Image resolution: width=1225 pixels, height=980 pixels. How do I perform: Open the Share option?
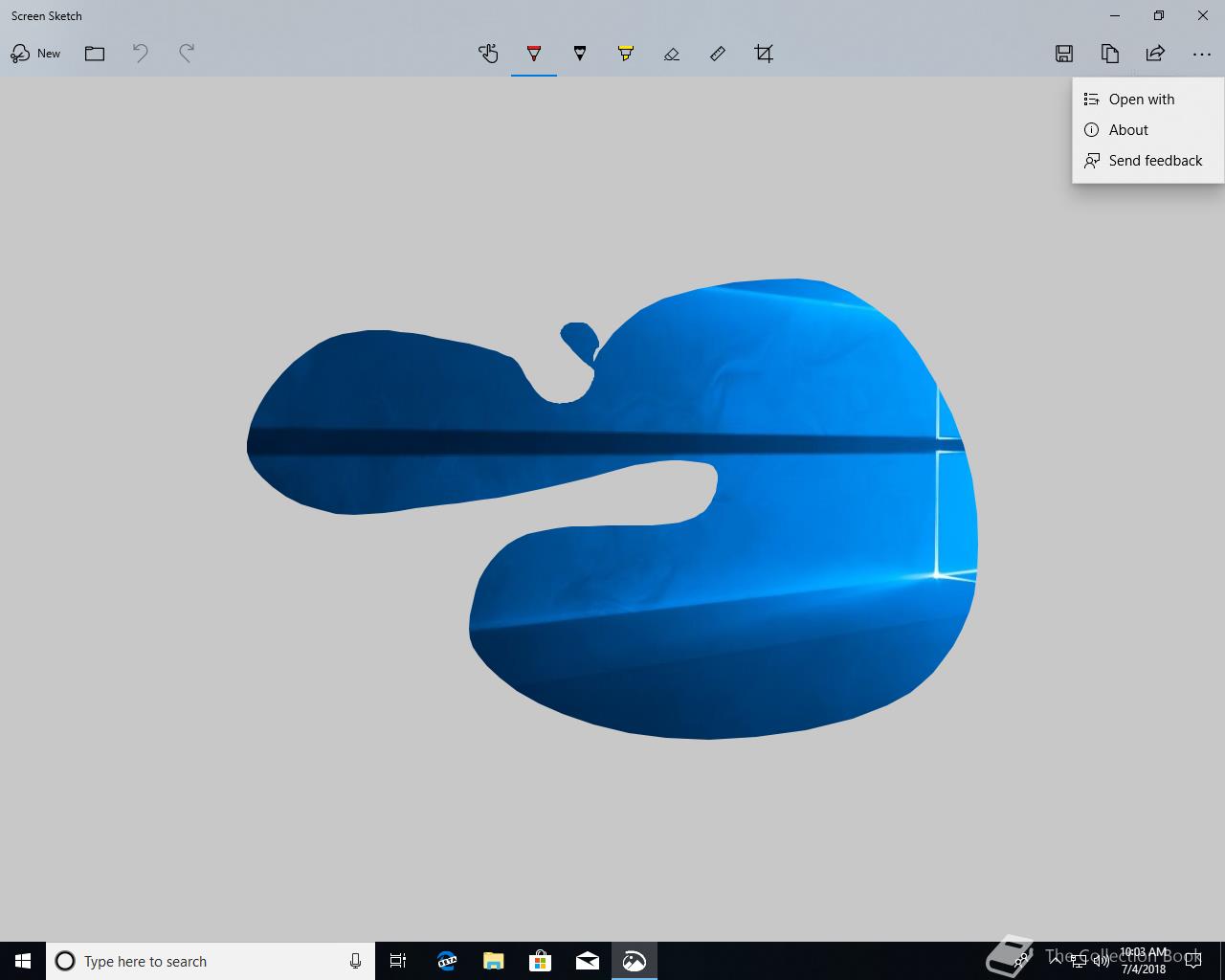[x=1155, y=54]
